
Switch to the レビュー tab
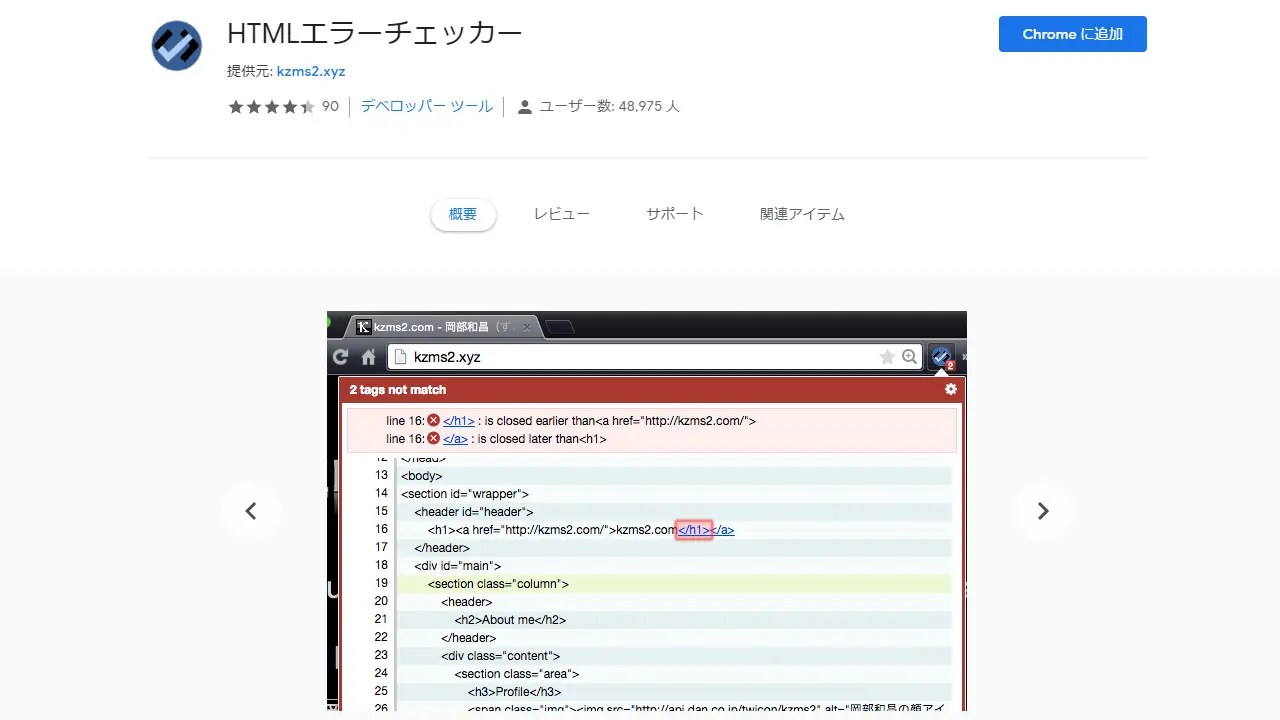[561, 213]
